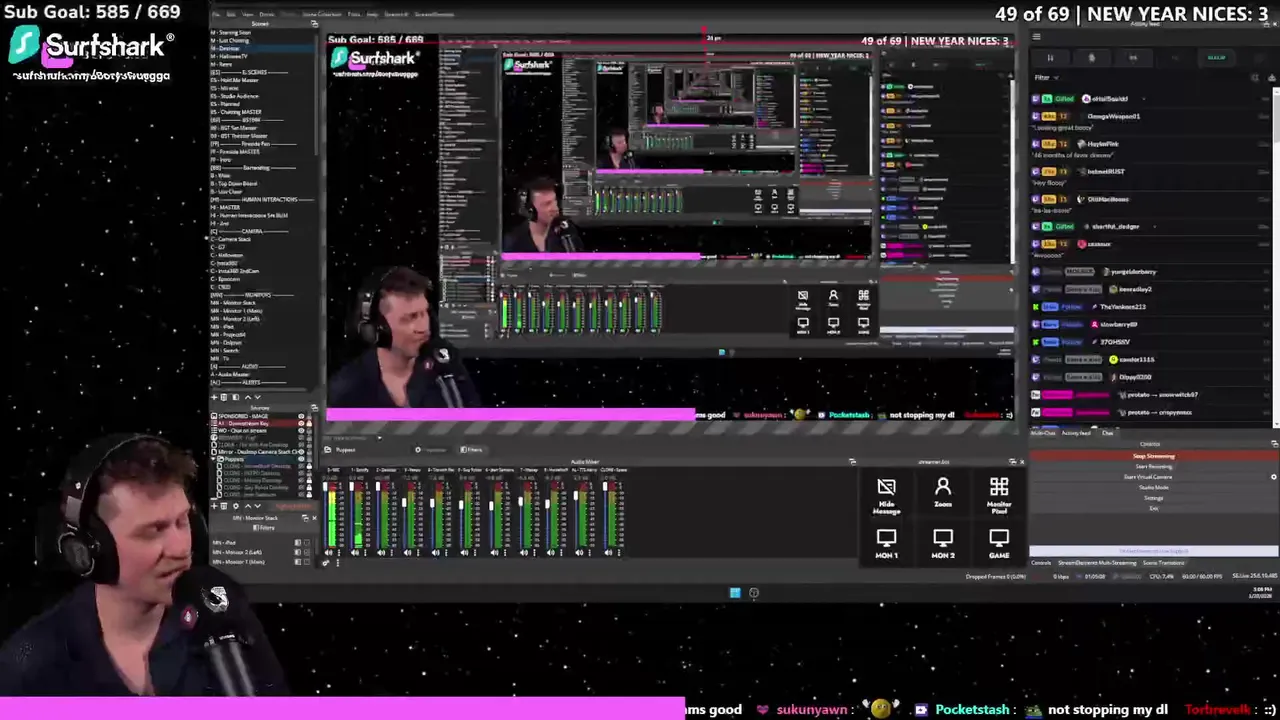This screenshot has height=720, width=1280.
Task: Open three-dot menu for 2-Desktop channel
Action: click(x=391, y=553)
